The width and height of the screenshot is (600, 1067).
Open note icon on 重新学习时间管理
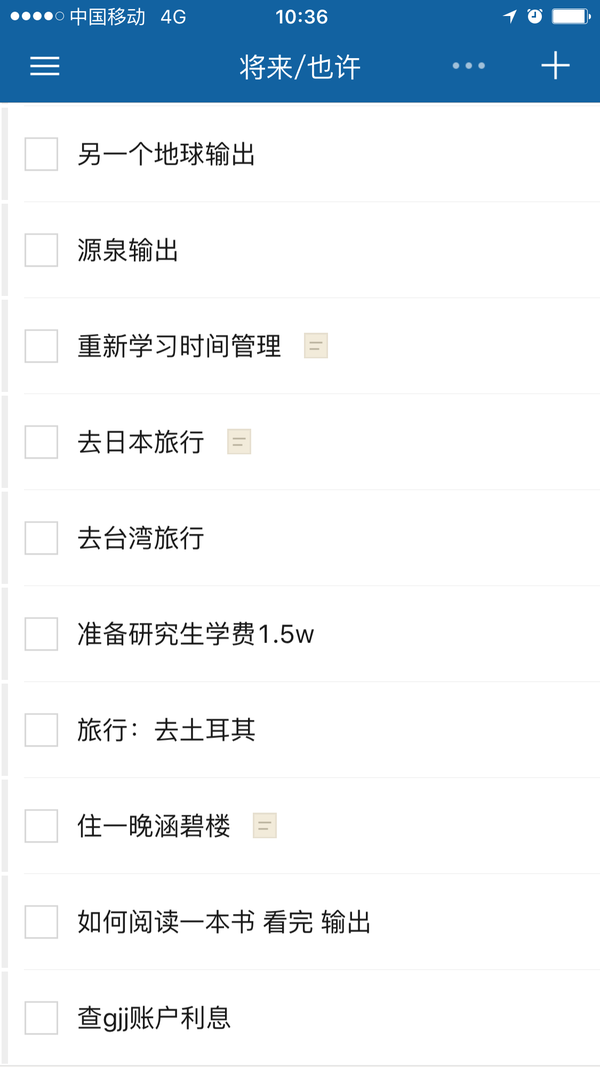click(x=316, y=346)
